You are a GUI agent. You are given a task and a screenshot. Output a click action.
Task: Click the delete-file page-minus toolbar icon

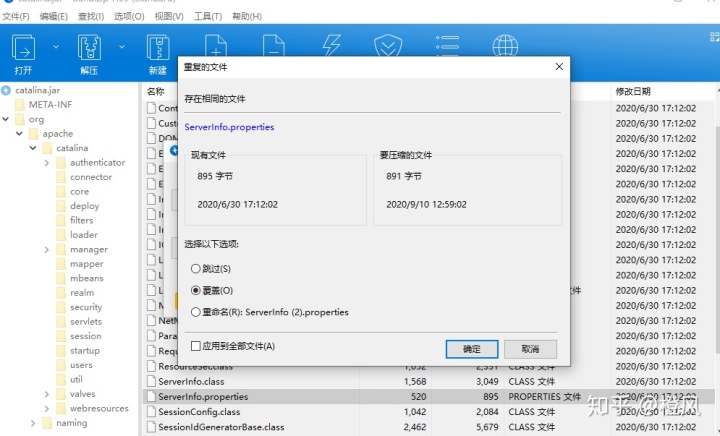coord(274,45)
